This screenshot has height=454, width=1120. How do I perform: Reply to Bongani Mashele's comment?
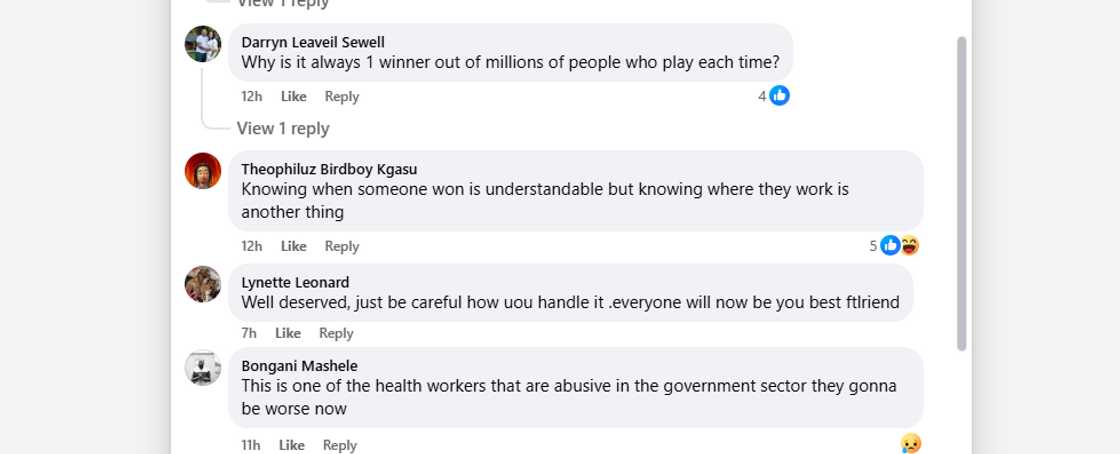340,445
